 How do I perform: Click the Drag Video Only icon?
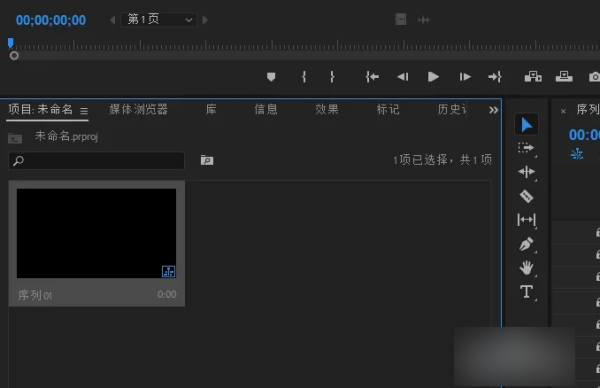tap(401, 19)
